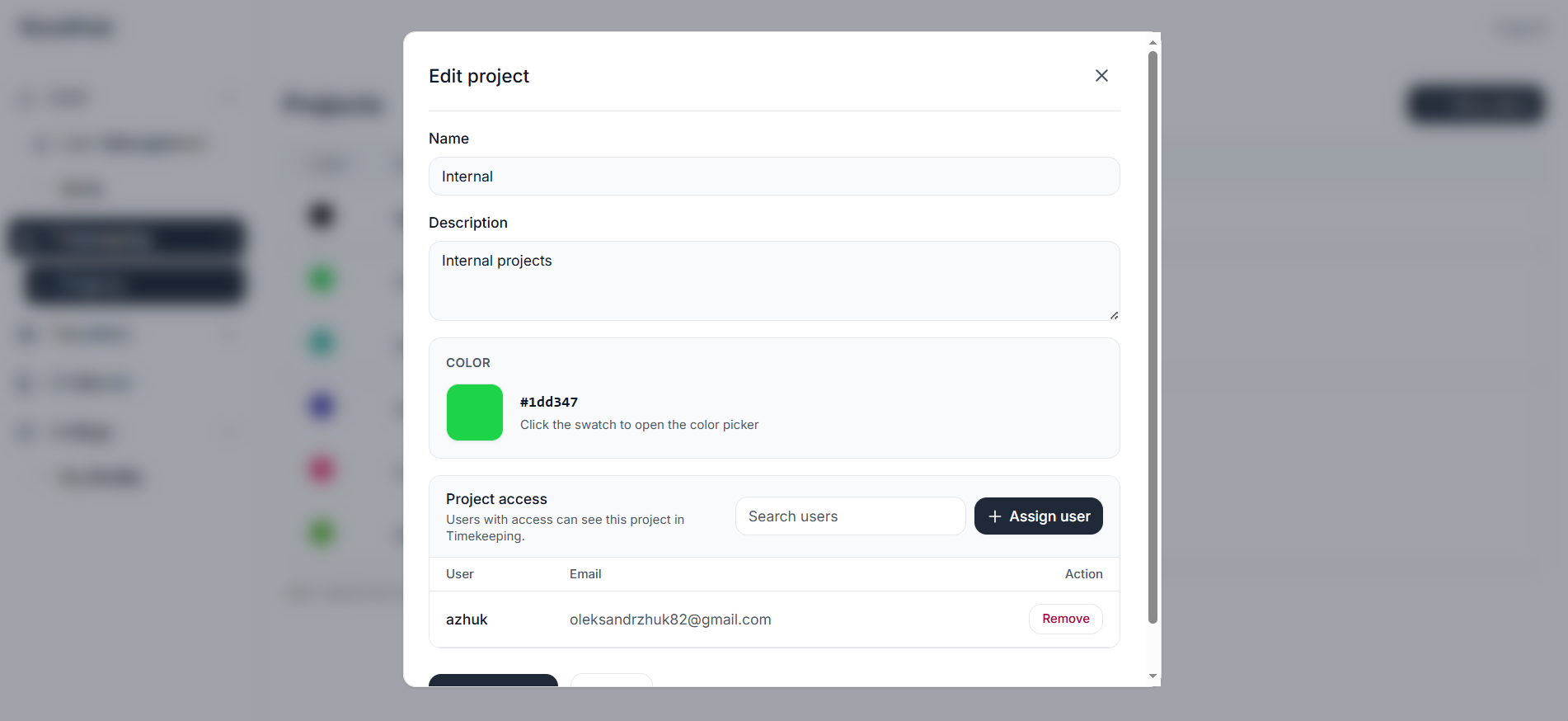Click the oleksandrzhuk82@gmail.com email cell
The image size is (1568, 721).
click(670, 620)
